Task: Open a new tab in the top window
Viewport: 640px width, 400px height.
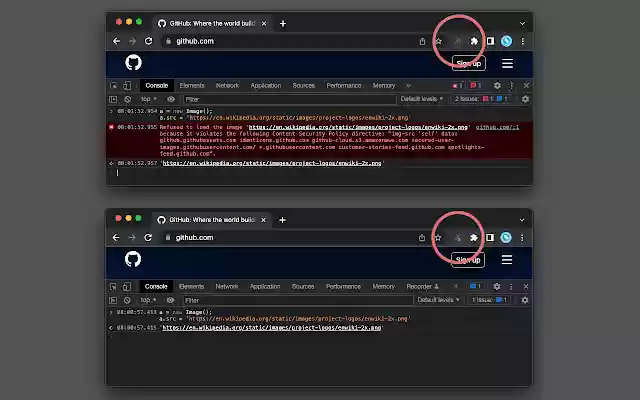Action: (283, 24)
